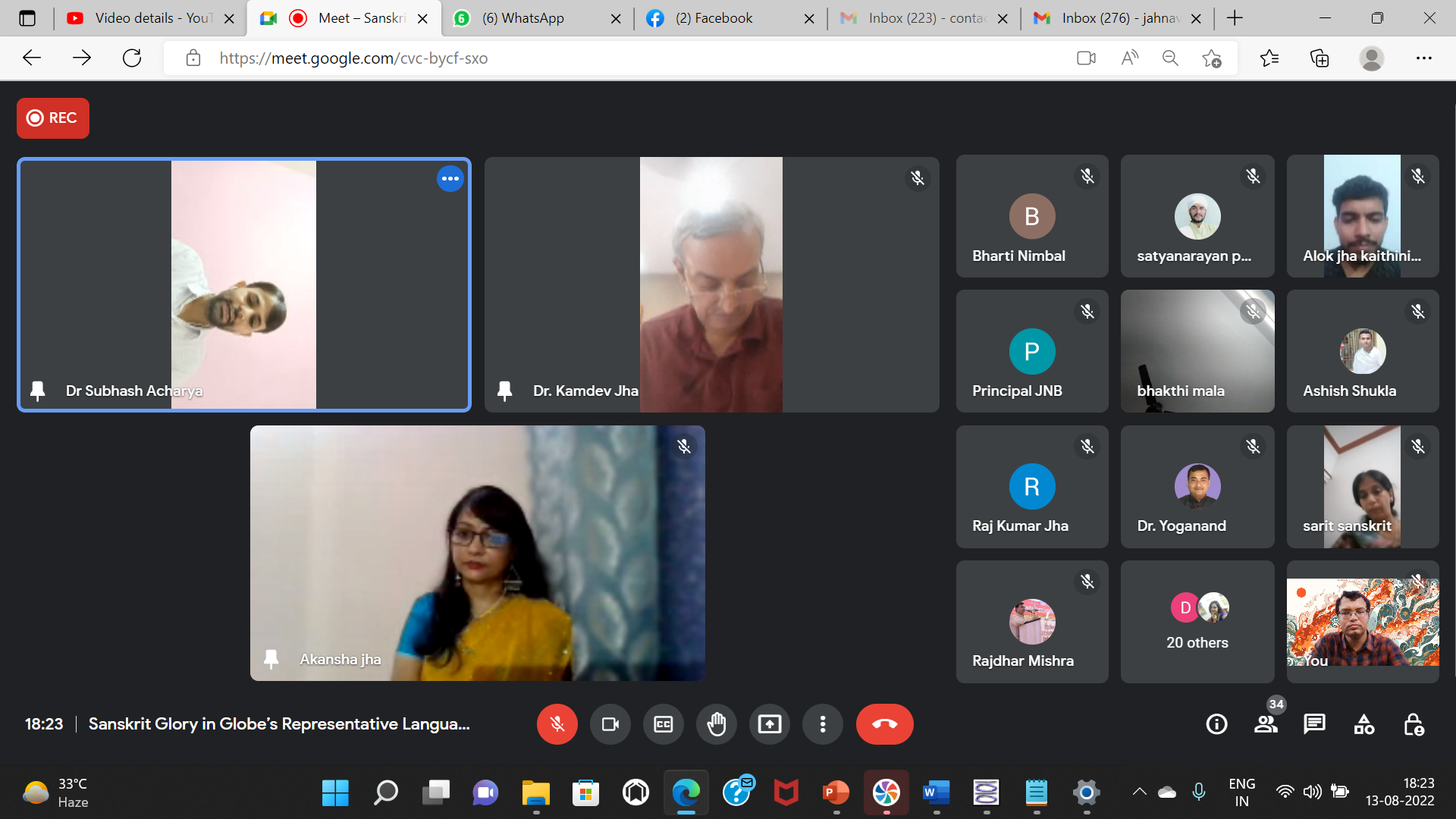Screen dimensions: 1456x819
Task: Toggle mute for Dr. Kamdev Jha
Action: click(916, 178)
